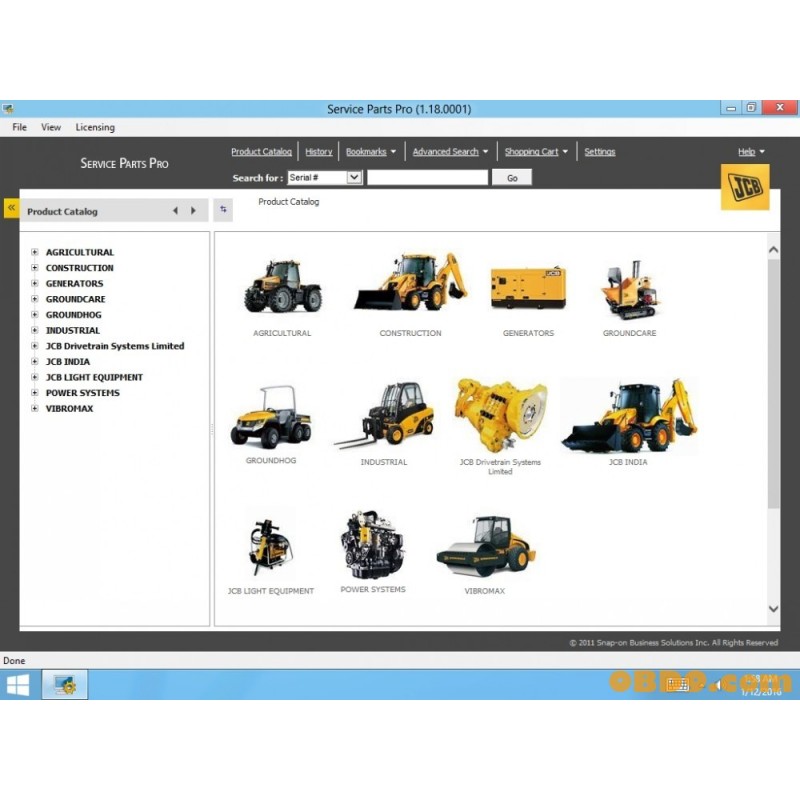Screen dimensions: 800x800
Task: Open the JCB LIGHT EQUIPMENT thumbnail
Action: click(x=271, y=548)
